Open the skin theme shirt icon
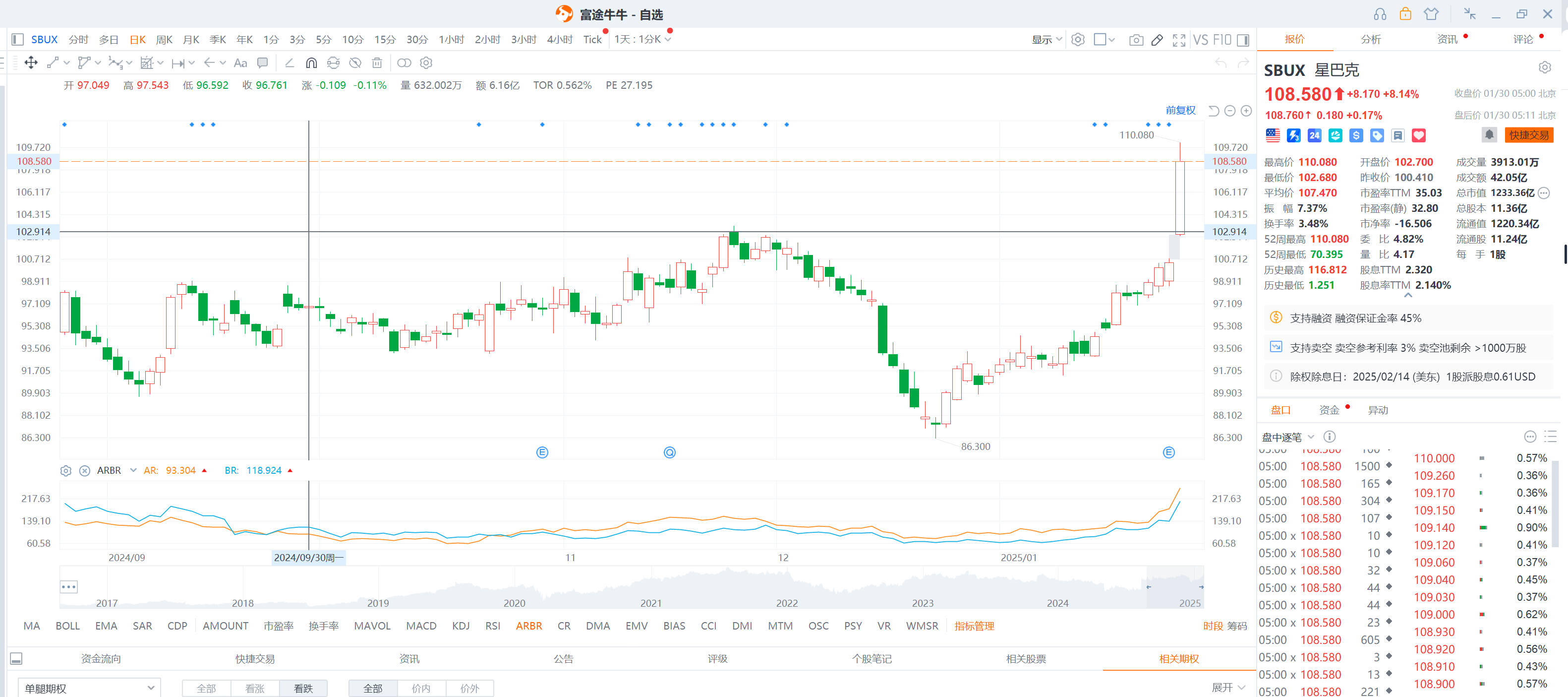Image resolution: width=1568 pixels, height=697 pixels. (1431, 14)
